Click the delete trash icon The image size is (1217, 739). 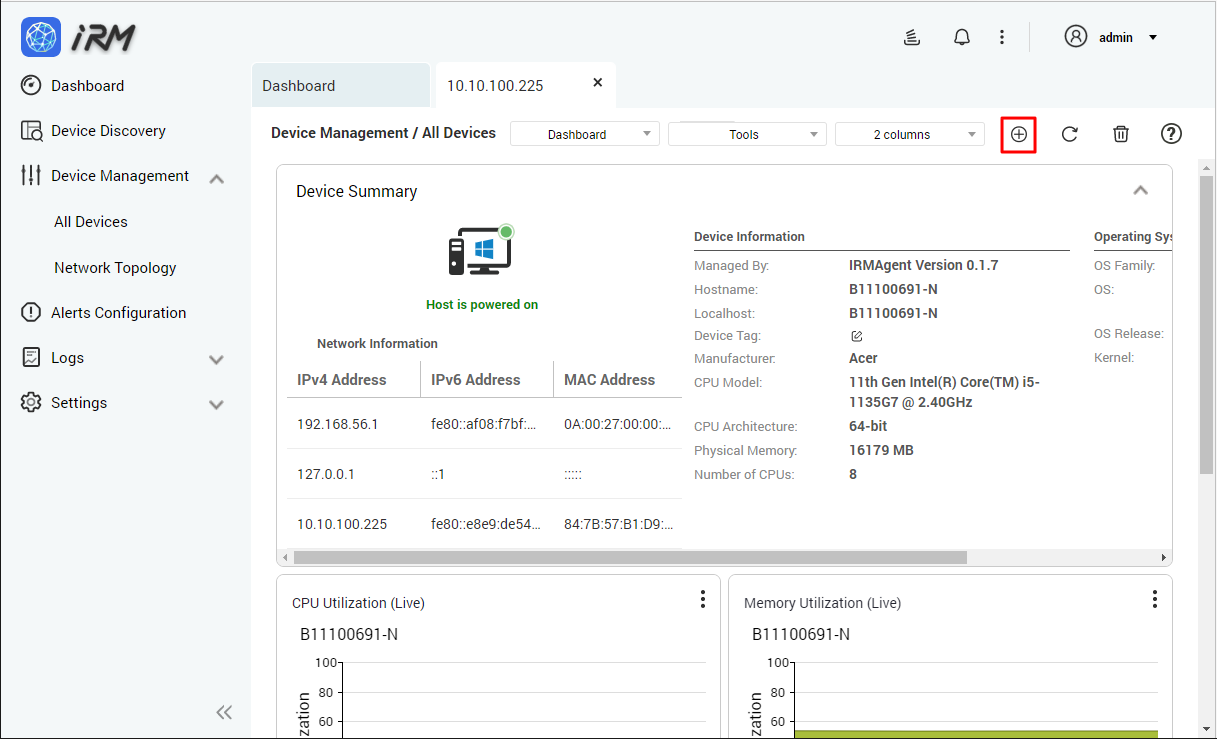(1120, 133)
